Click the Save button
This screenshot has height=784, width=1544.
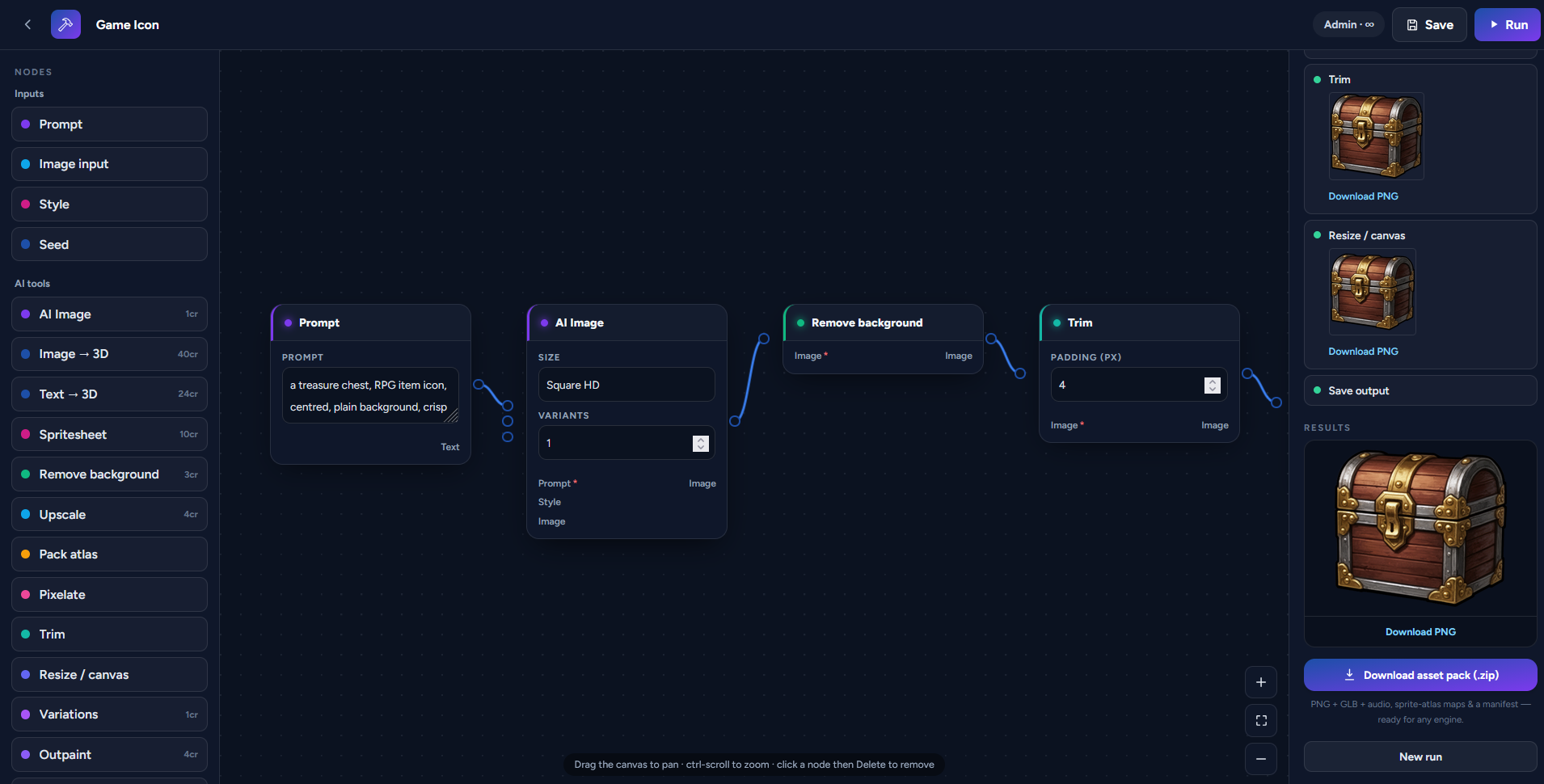1429,24
